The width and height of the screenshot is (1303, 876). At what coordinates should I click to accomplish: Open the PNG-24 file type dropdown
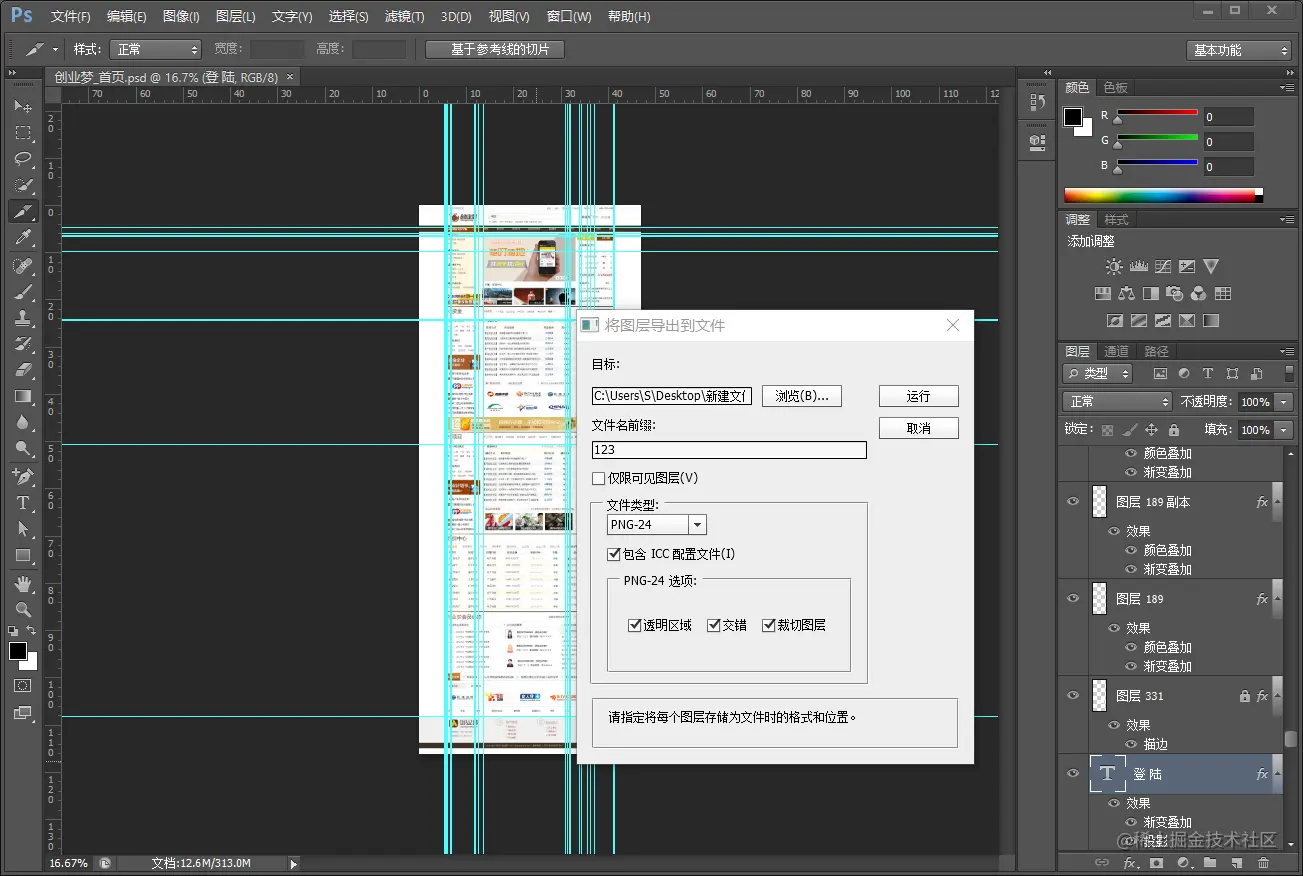point(698,525)
